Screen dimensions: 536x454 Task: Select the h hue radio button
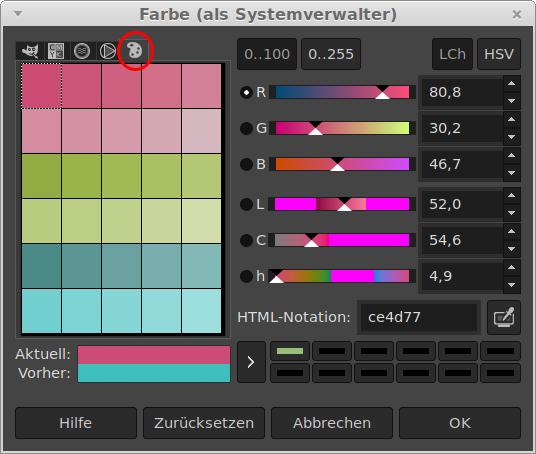(x=246, y=276)
